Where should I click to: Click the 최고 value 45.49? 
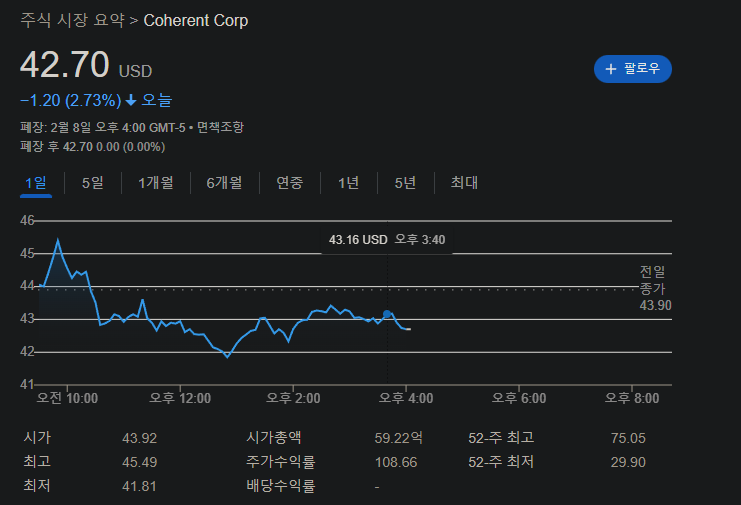pos(139,462)
